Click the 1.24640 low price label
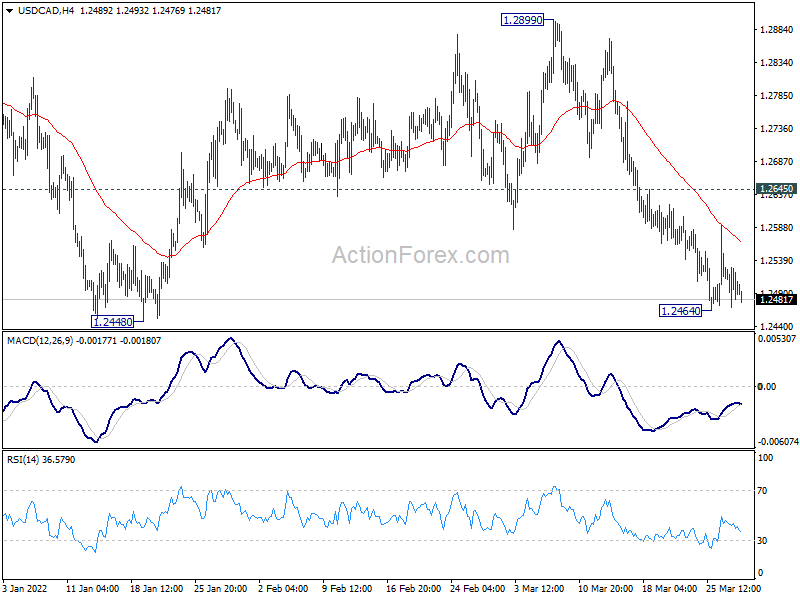 coord(681,311)
